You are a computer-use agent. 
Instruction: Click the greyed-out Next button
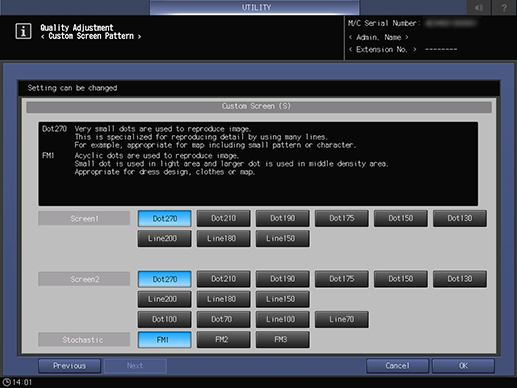[135, 366]
